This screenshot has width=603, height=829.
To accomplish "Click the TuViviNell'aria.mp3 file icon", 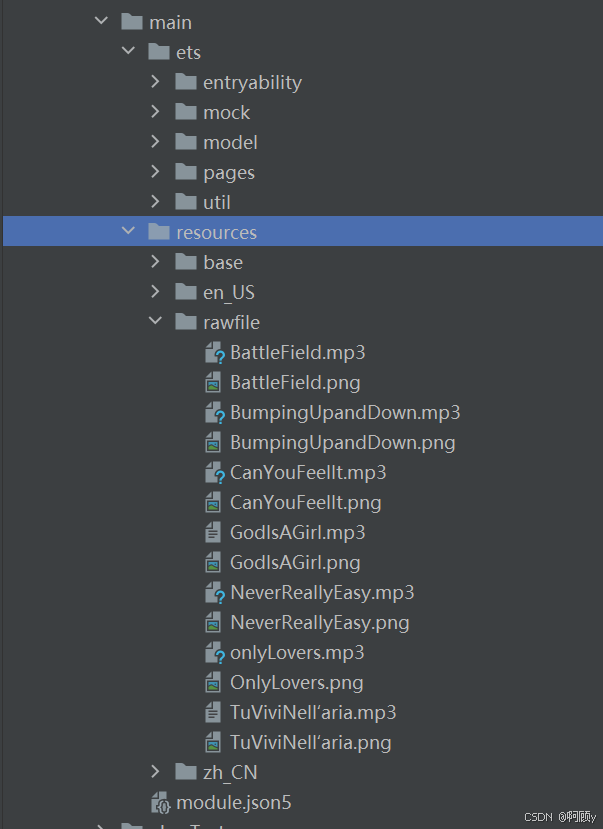I will point(213,713).
